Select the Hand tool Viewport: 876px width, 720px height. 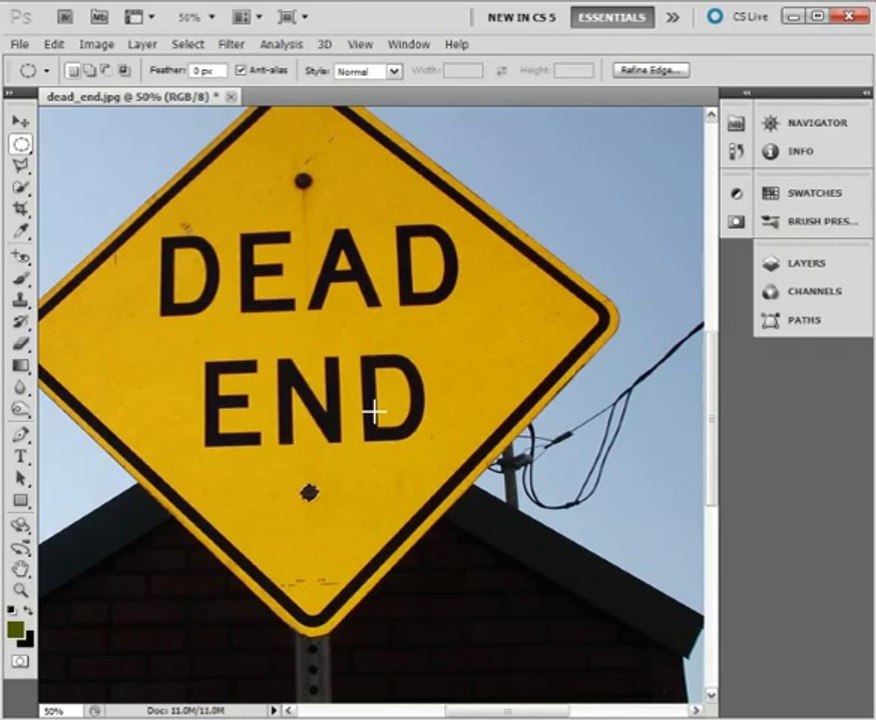pos(21,569)
